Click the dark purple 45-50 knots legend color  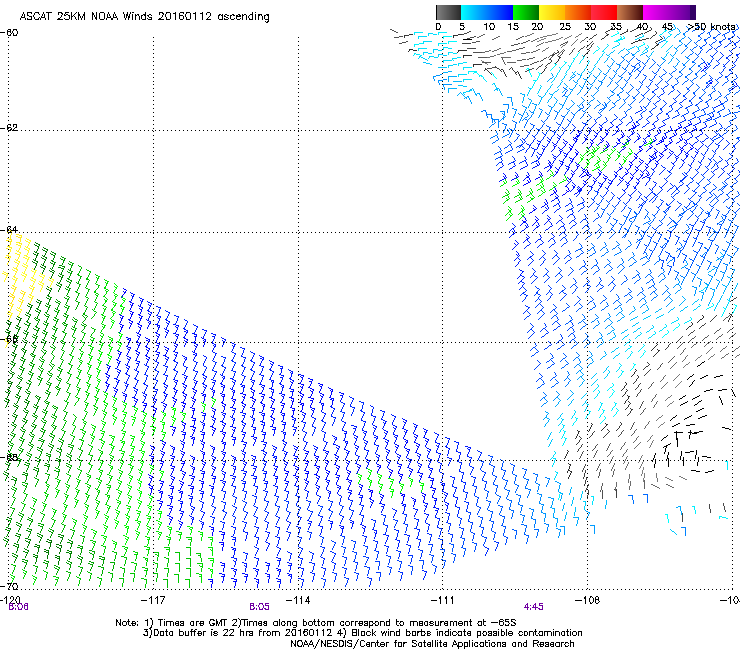coord(682,12)
